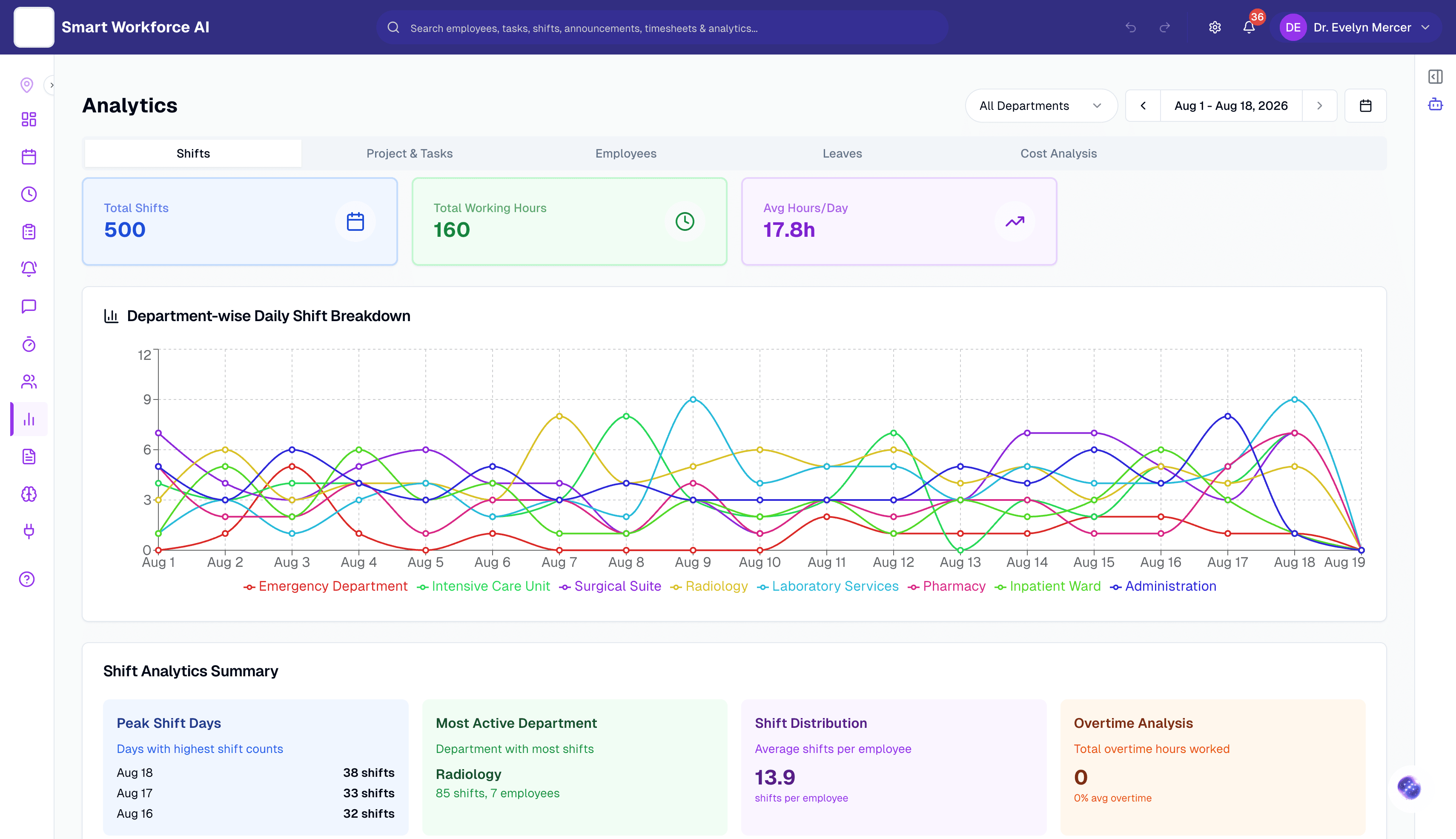Open the chat message icon in sidebar

tap(29, 307)
